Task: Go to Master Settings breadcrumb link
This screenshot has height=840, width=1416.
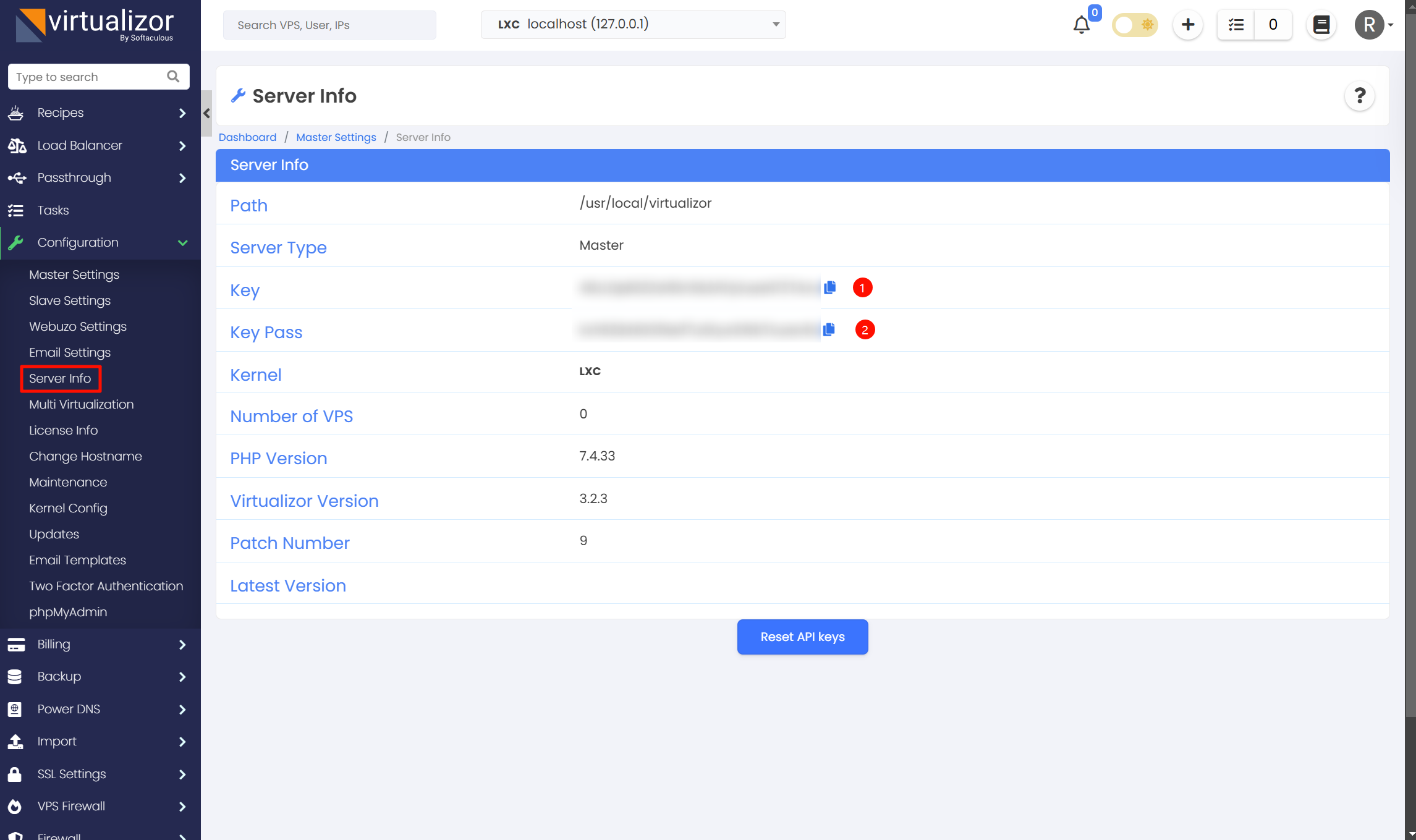Action: pyautogui.click(x=336, y=137)
